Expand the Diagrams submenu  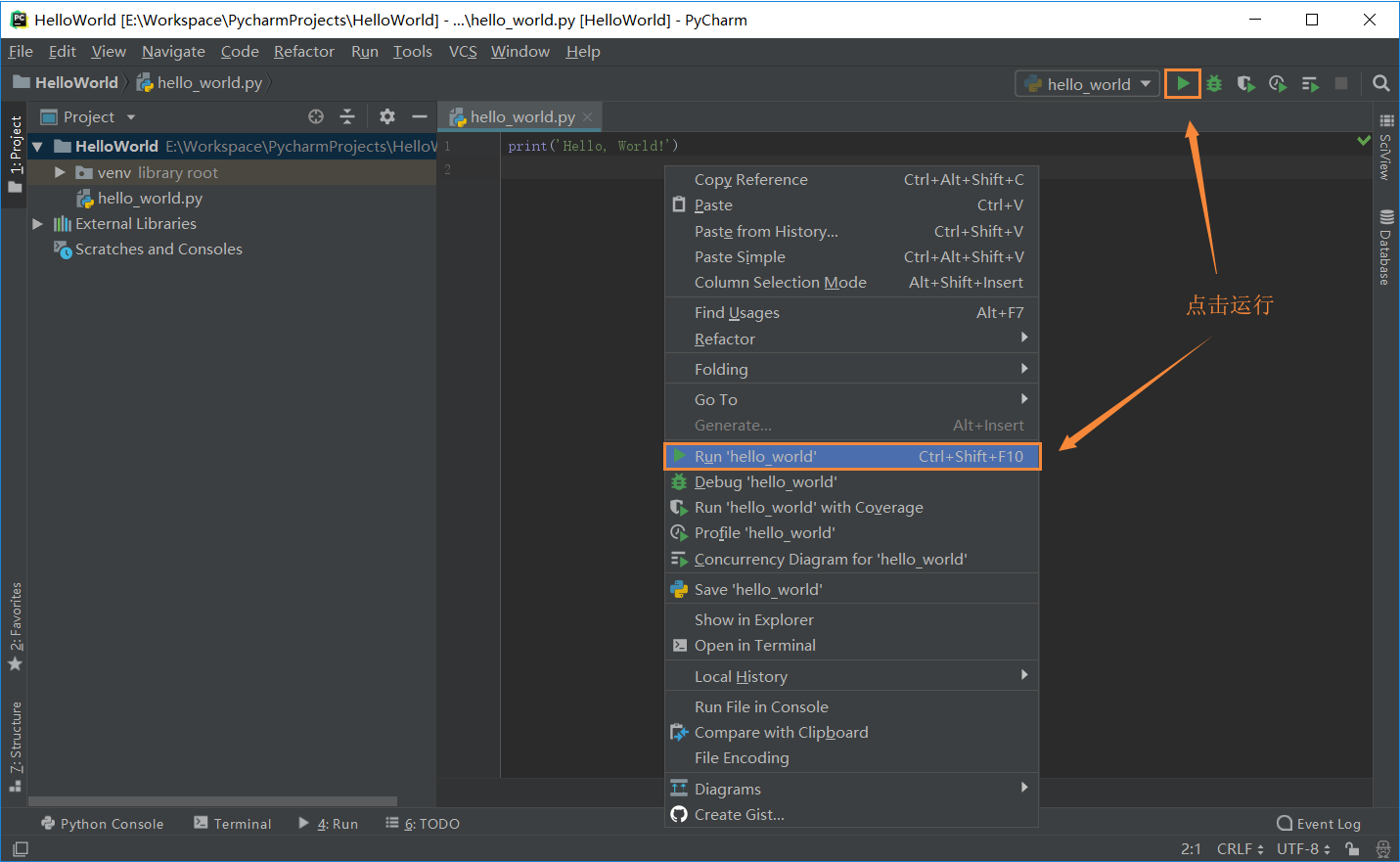[x=851, y=789]
